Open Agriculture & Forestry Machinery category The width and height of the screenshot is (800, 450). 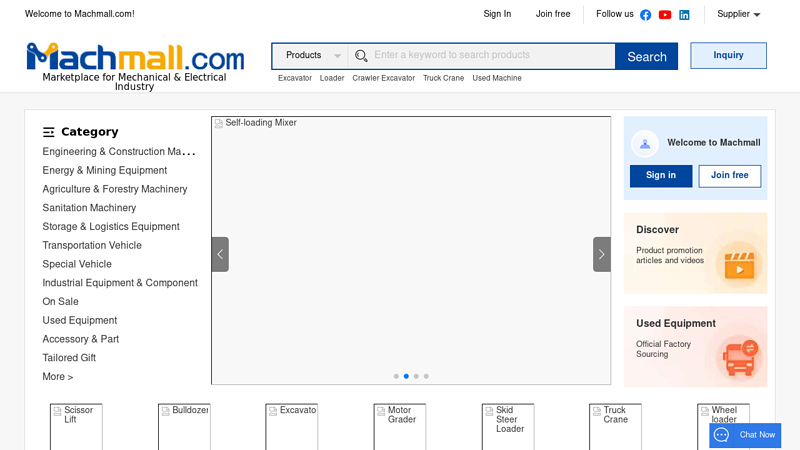[115, 189]
